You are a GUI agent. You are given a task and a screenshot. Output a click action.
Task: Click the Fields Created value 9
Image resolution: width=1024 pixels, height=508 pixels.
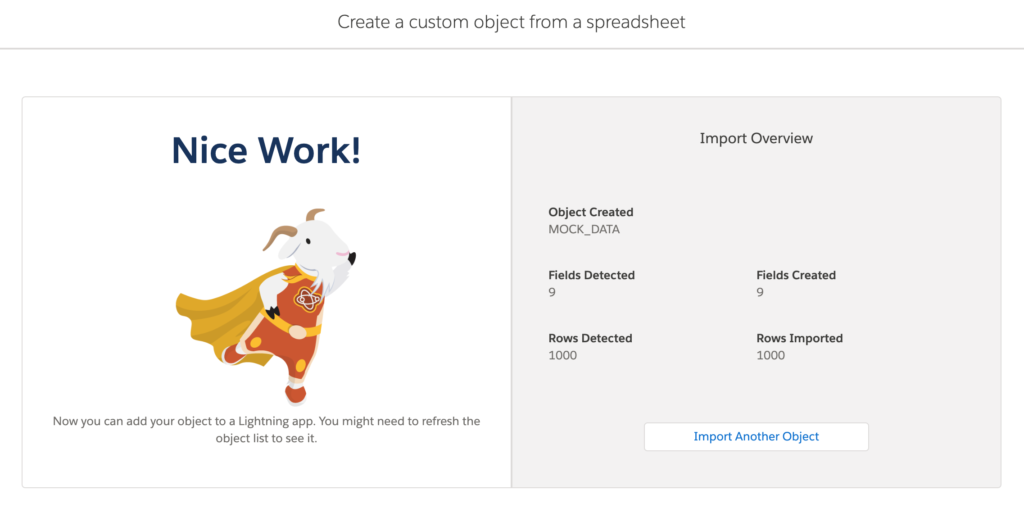[760, 293]
